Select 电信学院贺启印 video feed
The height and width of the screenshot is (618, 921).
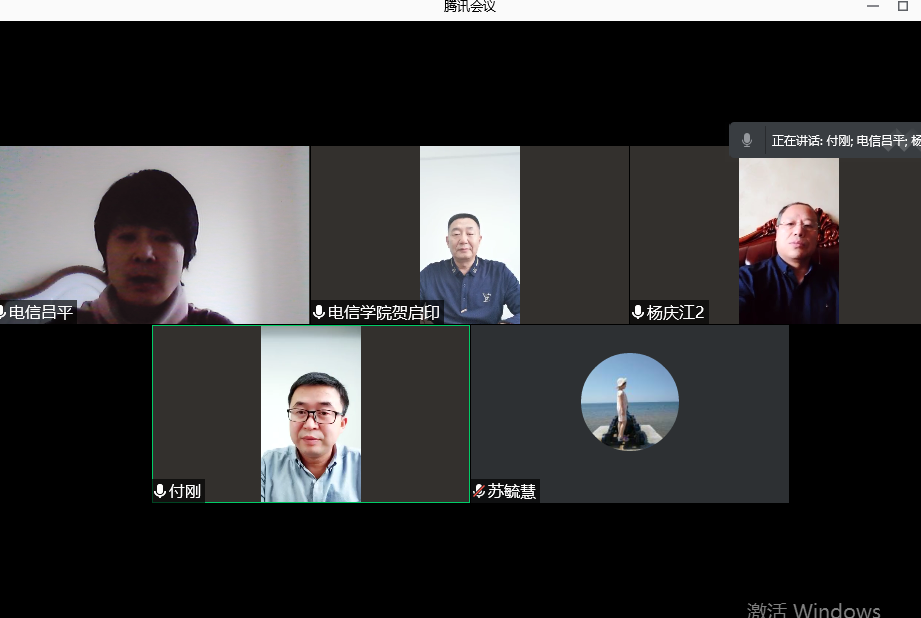470,235
